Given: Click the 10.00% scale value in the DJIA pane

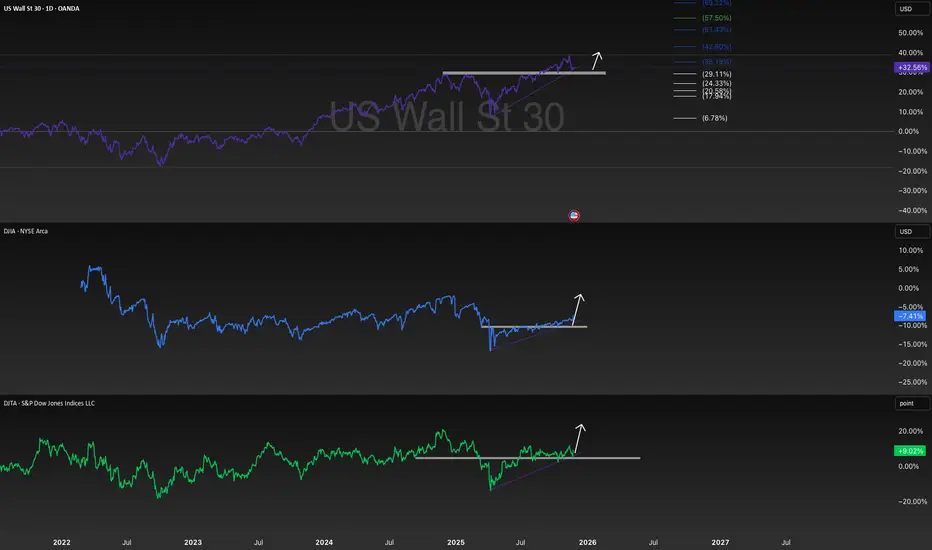Looking at the screenshot, I should (911, 250).
